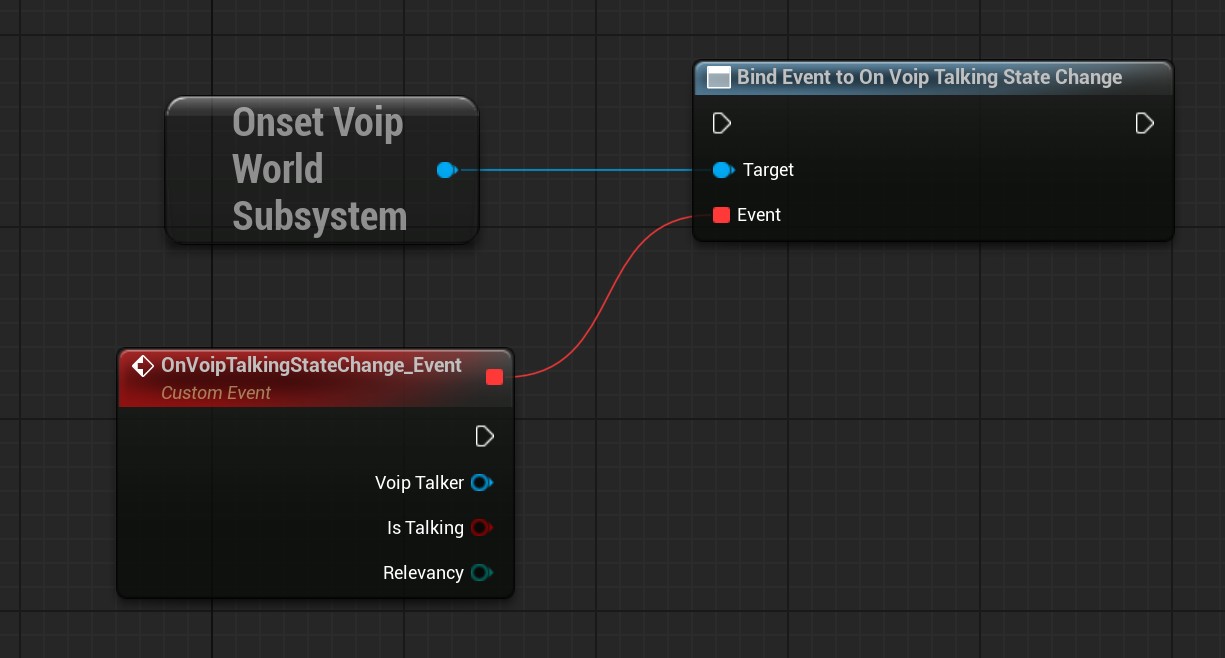This screenshot has width=1225, height=658.
Task: Click the execution output pin of OnVoipTalkingStateChange_Event
Action: pos(485,436)
